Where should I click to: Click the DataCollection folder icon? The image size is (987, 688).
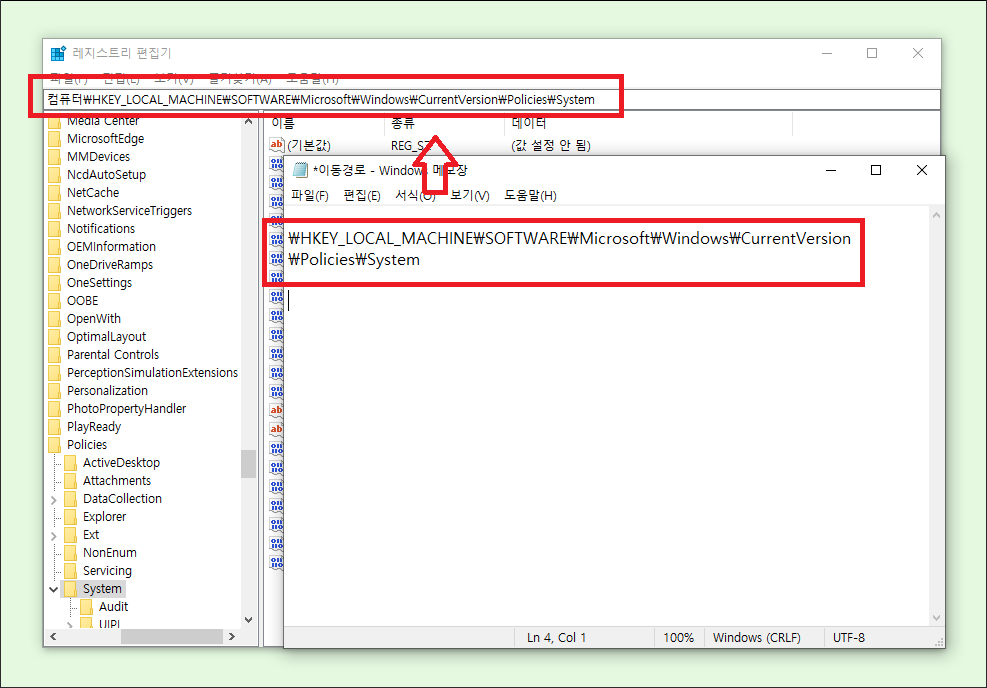[x=70, y=499]
